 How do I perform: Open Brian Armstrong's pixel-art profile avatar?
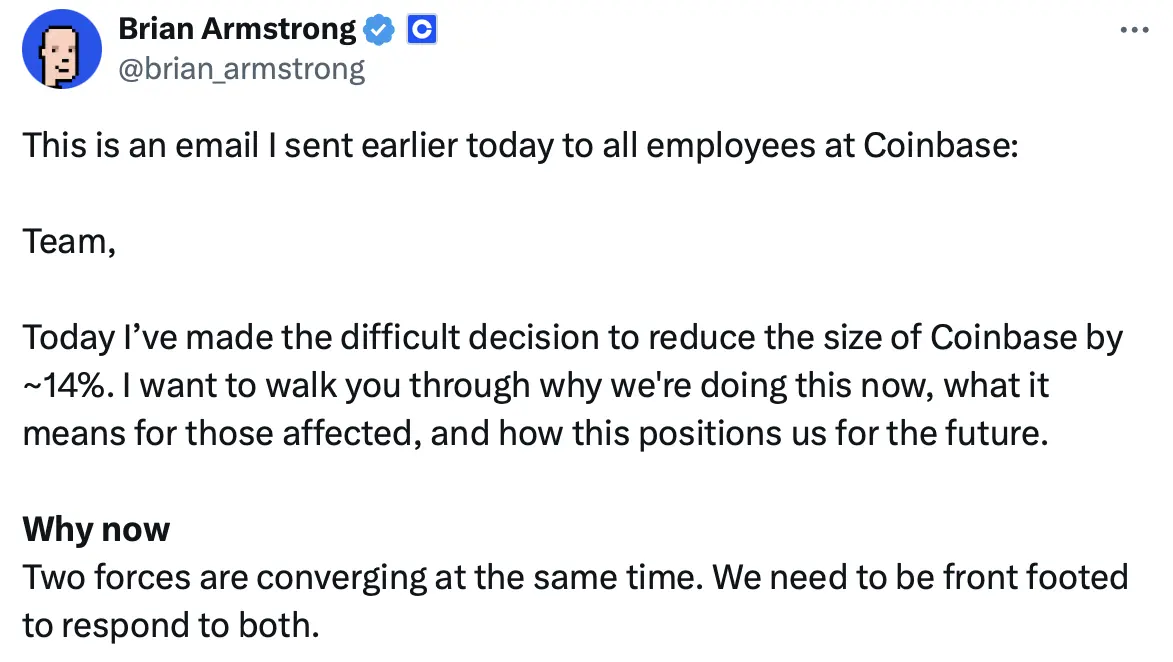pos(62,49)
